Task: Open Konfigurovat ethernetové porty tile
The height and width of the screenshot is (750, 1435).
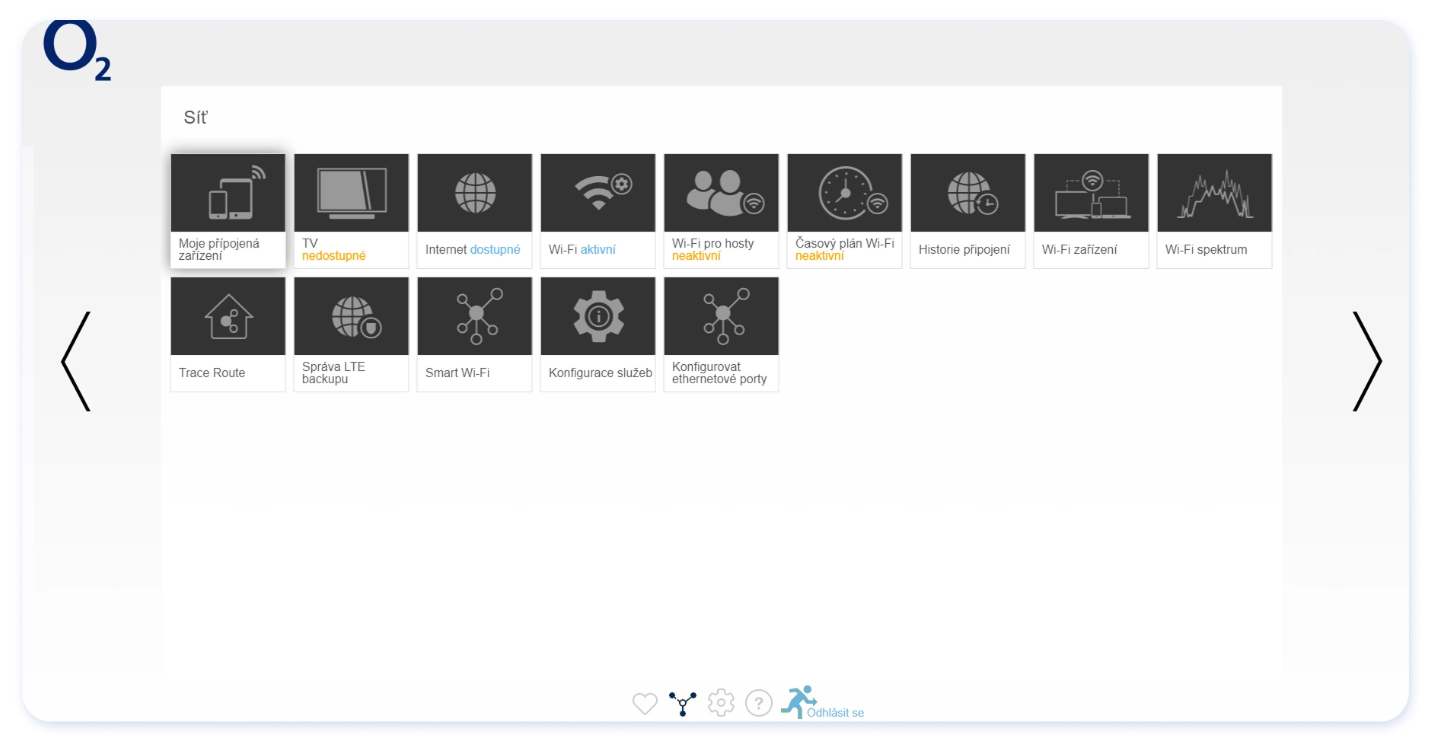Action: pos(721,333)
